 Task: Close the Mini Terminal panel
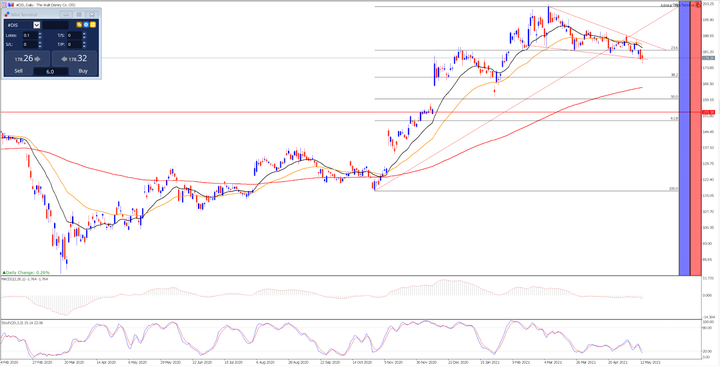[x=92, y=15]
